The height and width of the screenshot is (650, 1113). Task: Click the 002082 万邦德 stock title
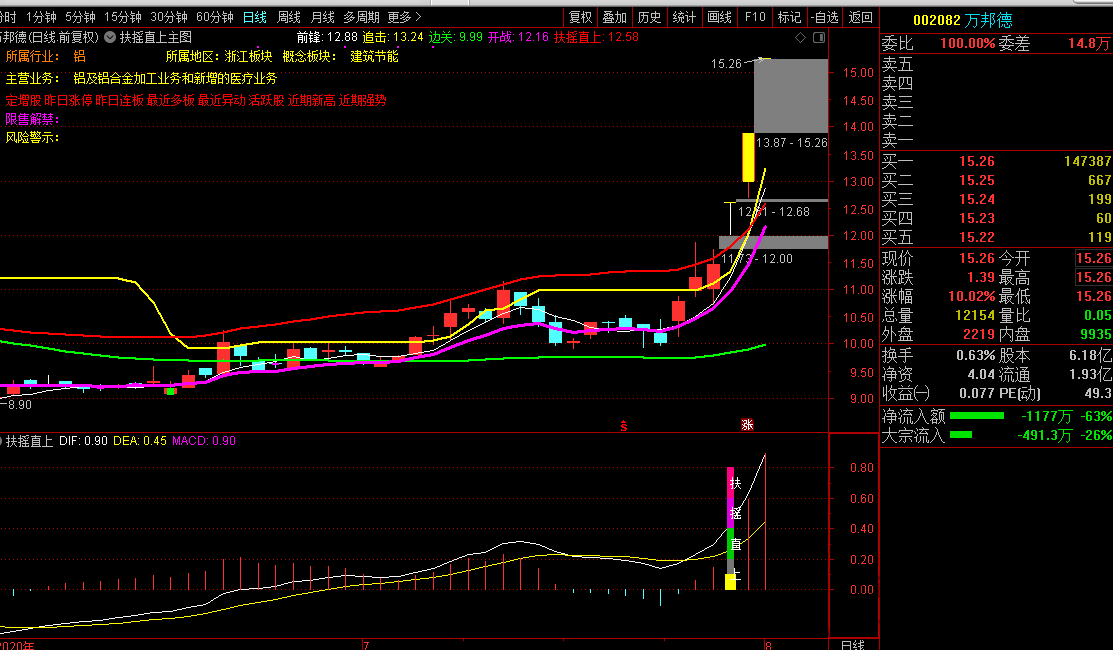click(x=961, y=19)
